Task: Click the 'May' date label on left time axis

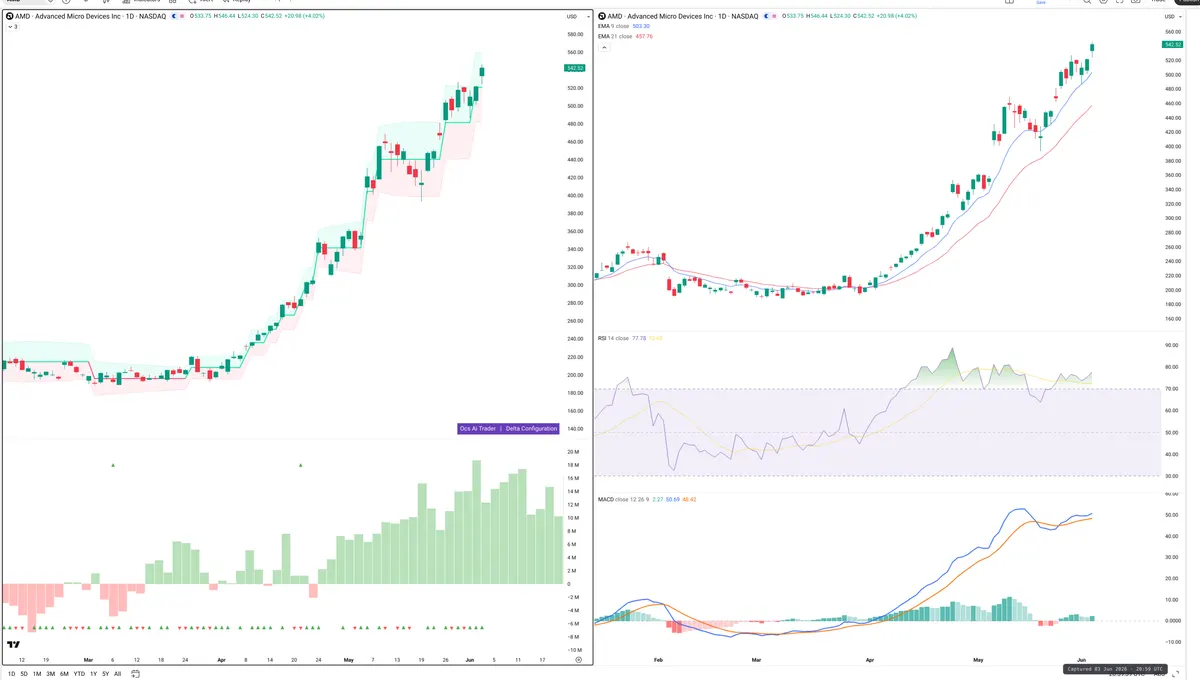Action: (x=348, y=660)
